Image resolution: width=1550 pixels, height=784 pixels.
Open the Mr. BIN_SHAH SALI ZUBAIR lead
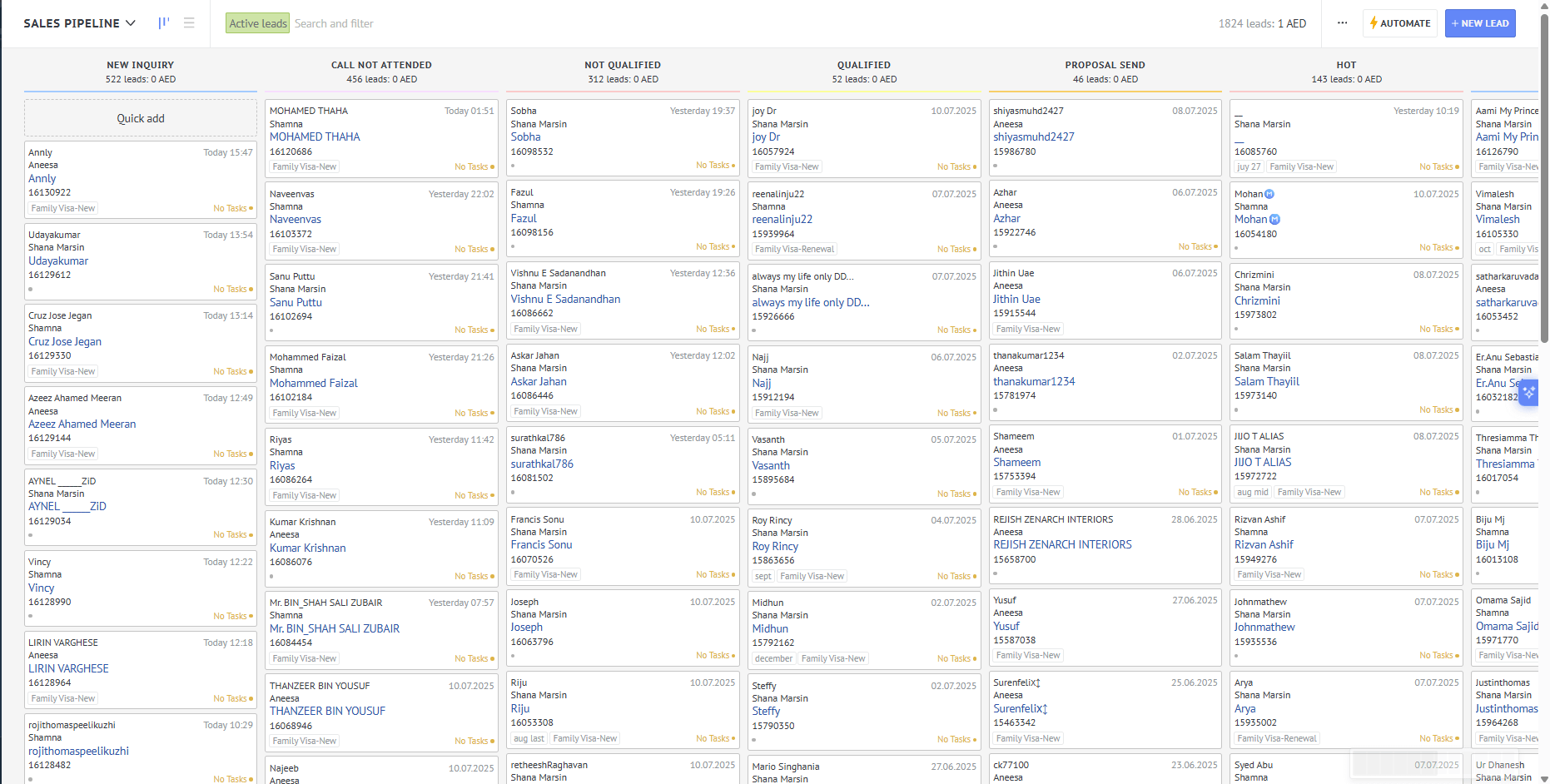335,628
